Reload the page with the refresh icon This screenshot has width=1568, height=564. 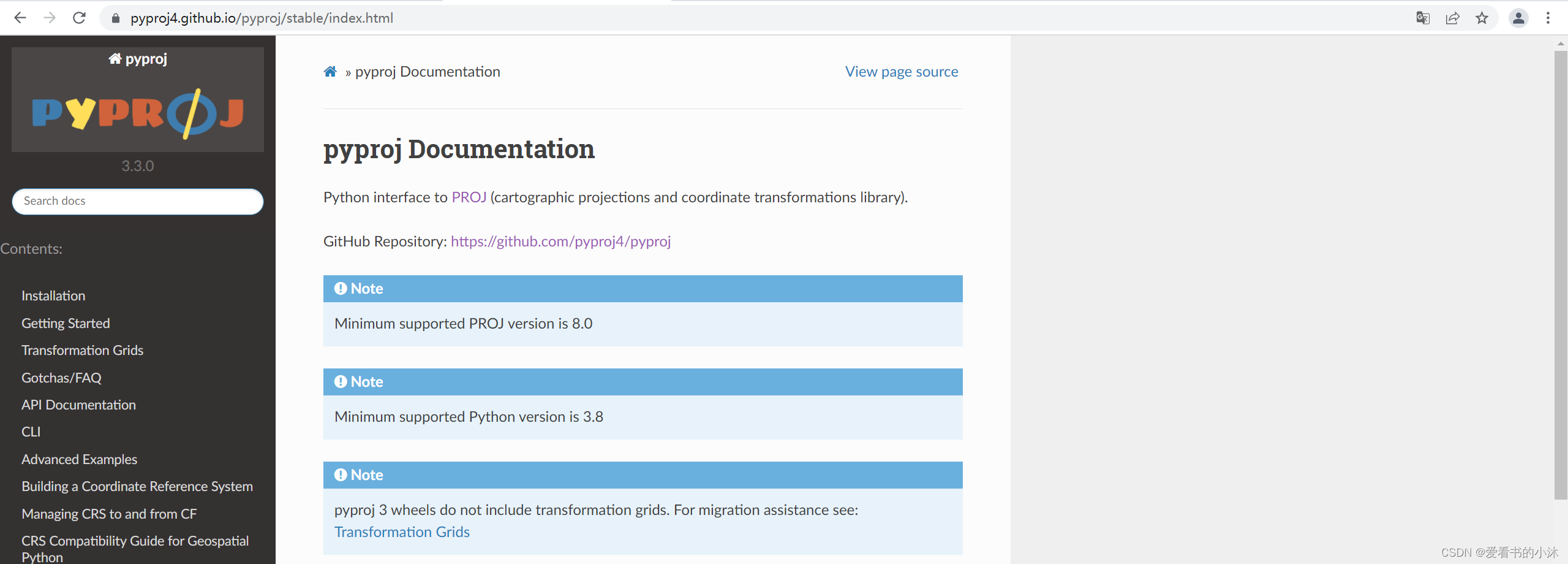click(79, 18)
